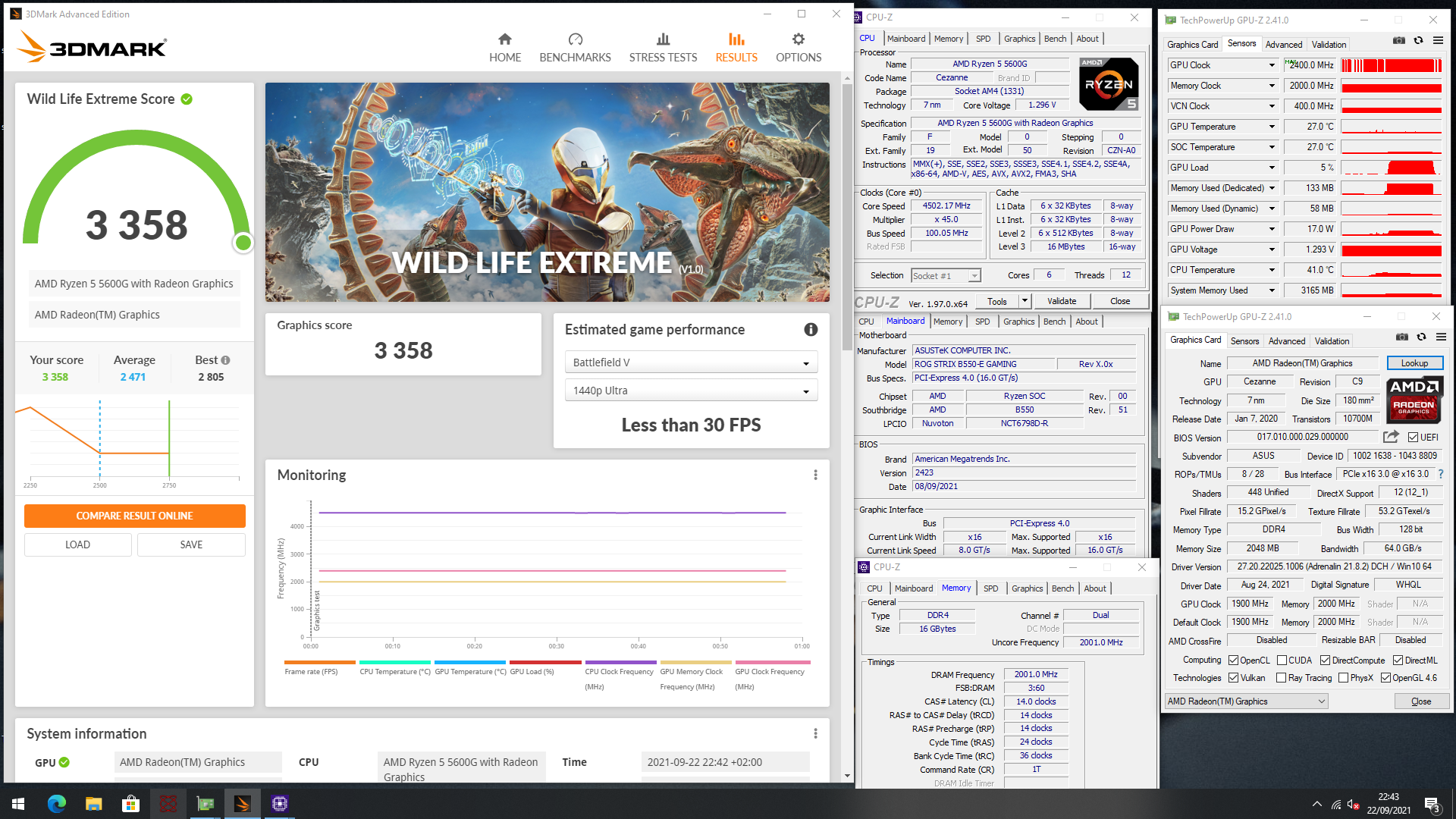Viewport: 1456px width, 819px height.
Task: Click green validity check beside Wild Life Extreme Score
Action: [187, 99]
